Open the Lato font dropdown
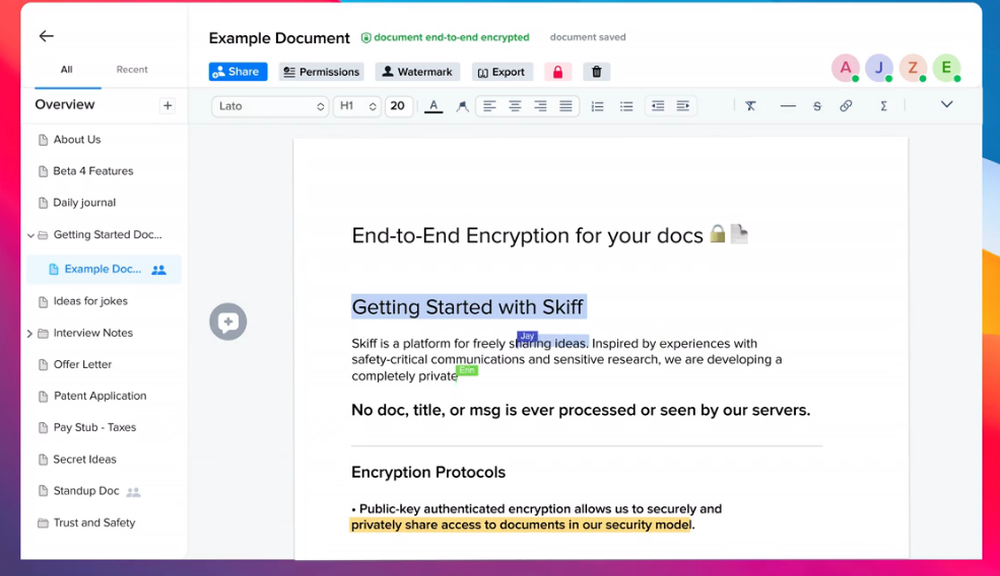This screenshot has width=1000, height=576. tap(270, 106)
